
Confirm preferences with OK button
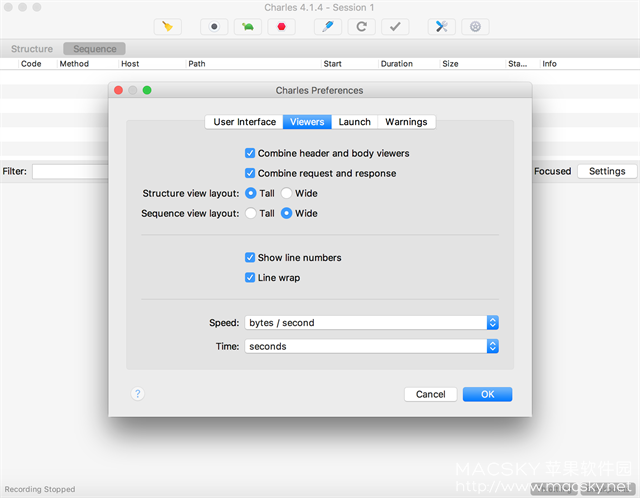487,394
